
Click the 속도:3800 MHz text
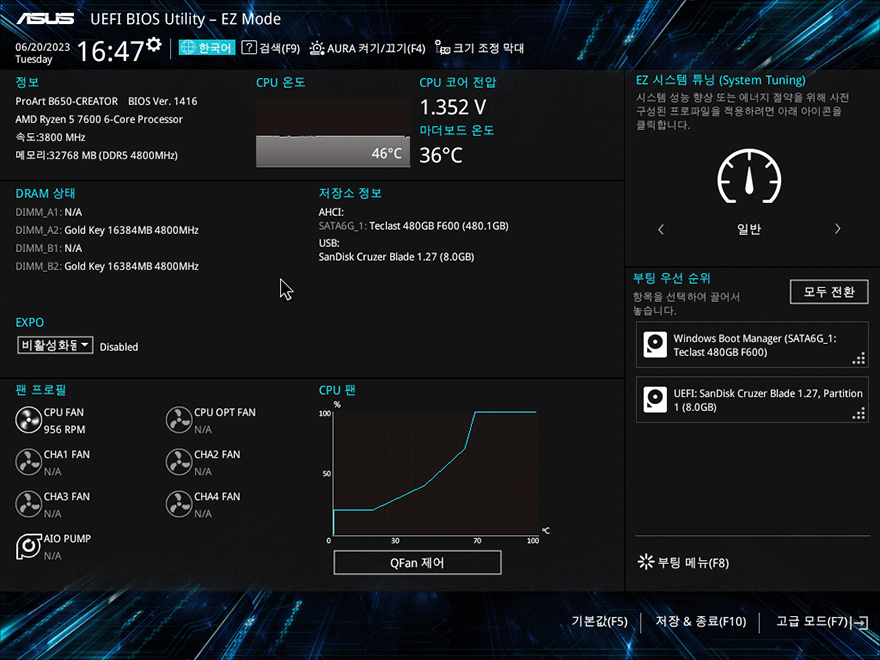(x=51, y=137)
